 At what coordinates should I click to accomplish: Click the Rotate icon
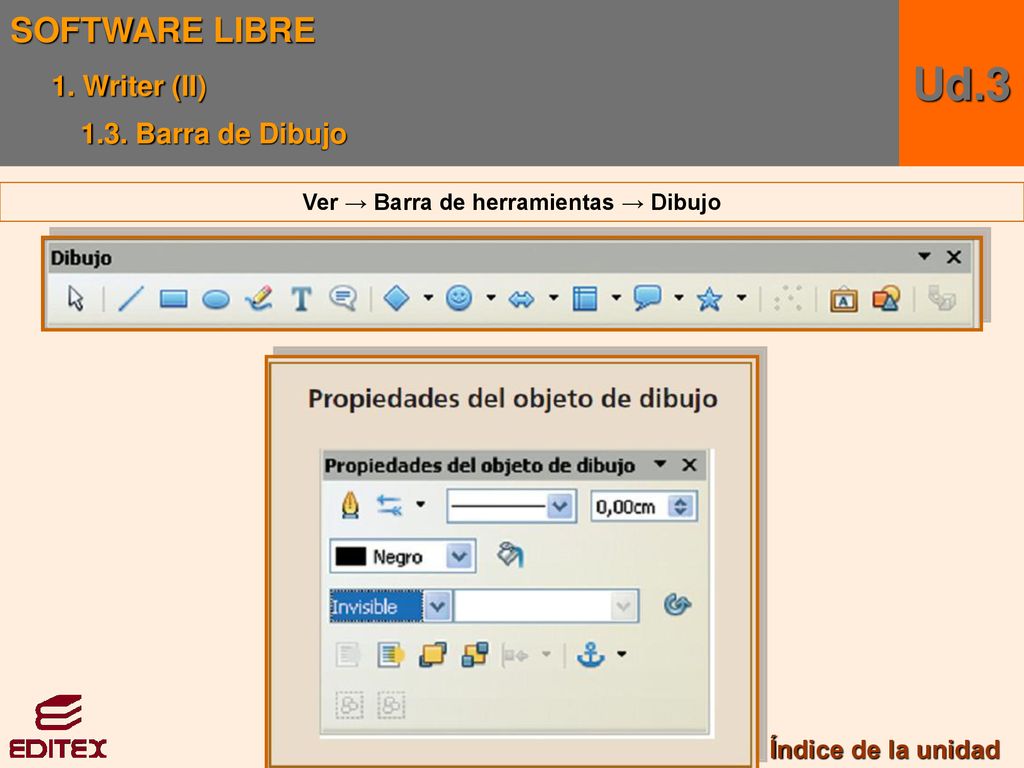coord(677,605)
